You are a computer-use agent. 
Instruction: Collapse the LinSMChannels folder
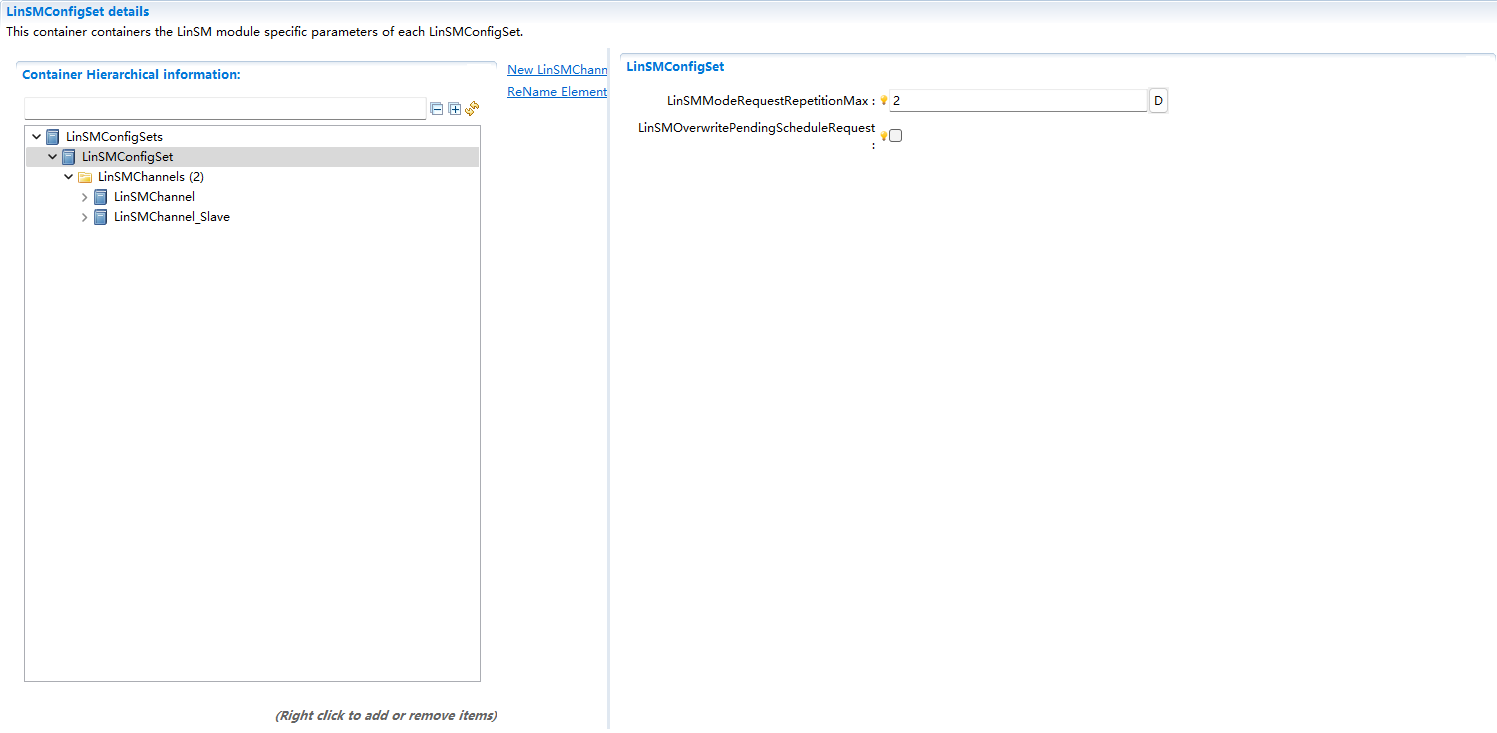[68, 176]
